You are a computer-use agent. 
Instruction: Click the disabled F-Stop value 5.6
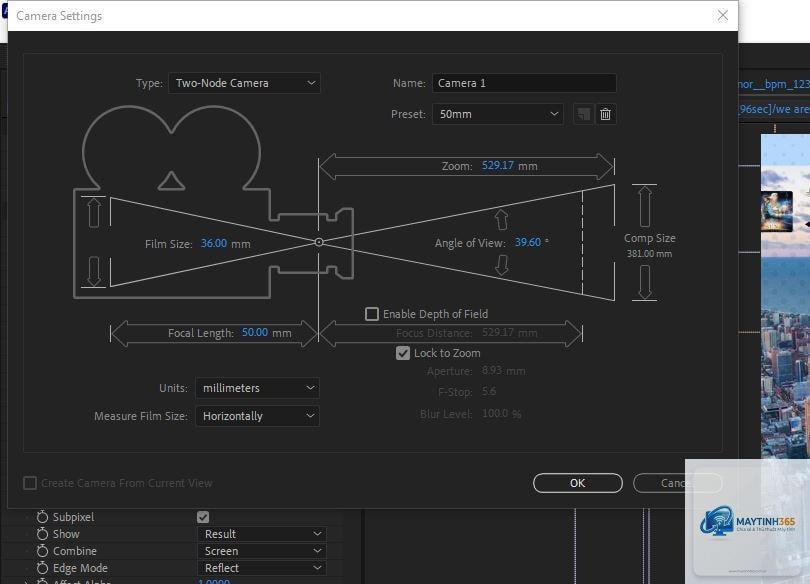coord(489,391)
